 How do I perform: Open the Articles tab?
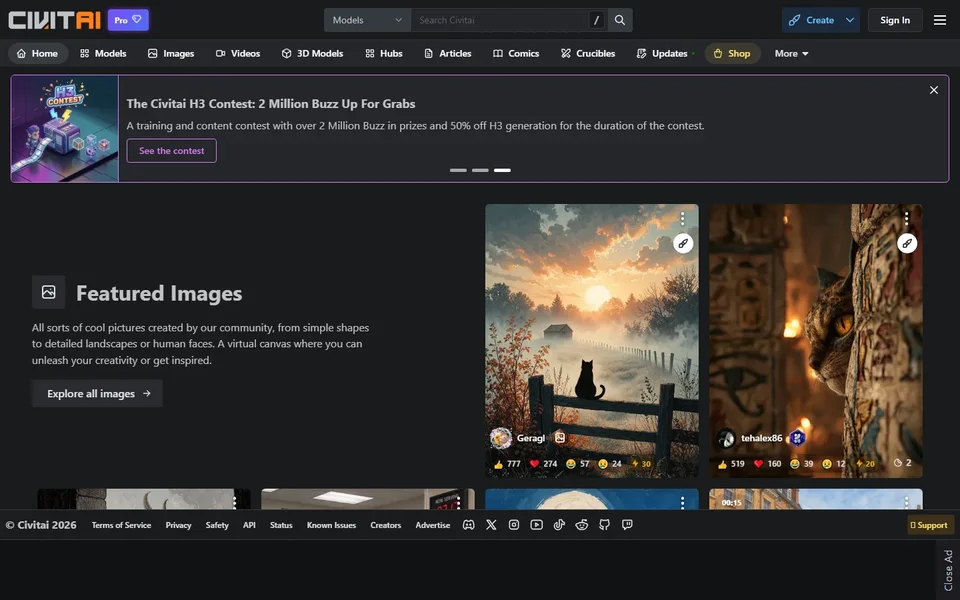tap(448, 53)
